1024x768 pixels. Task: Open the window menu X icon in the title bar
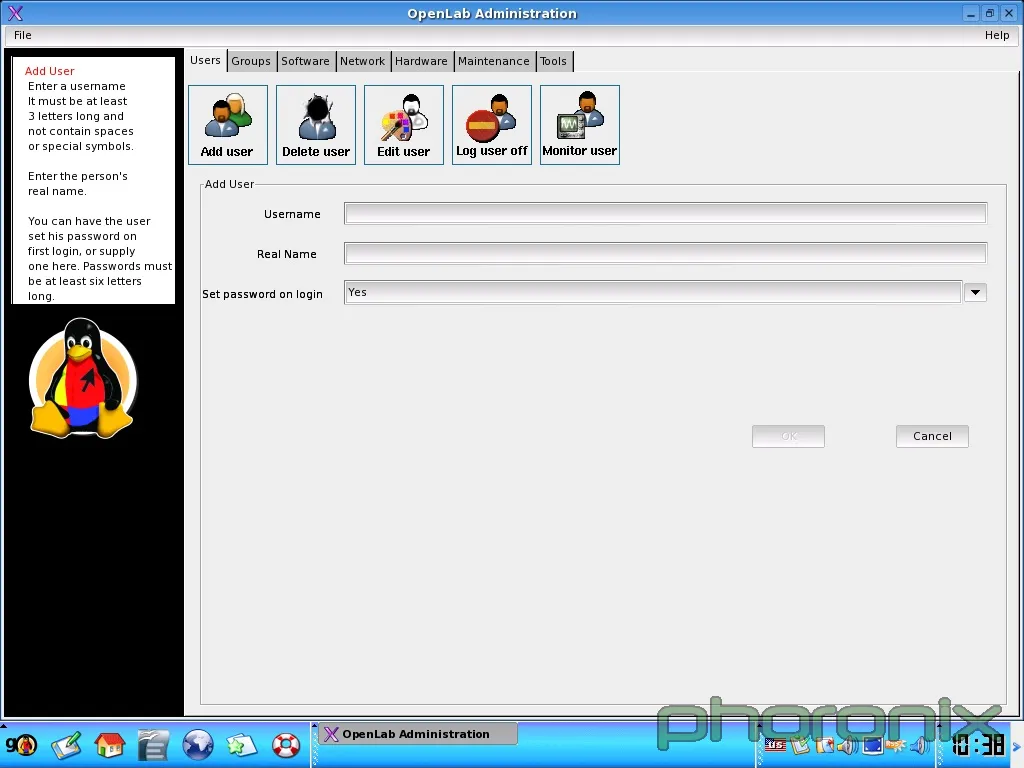tap(16, 13)
